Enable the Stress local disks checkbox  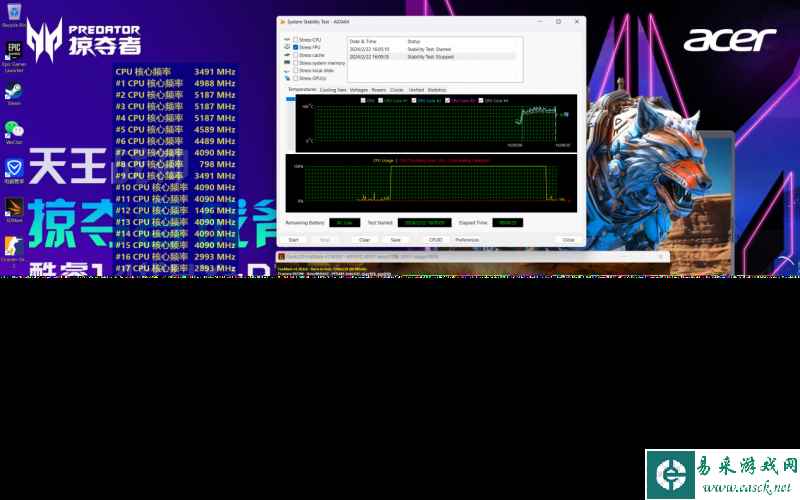tap(295, 71)
